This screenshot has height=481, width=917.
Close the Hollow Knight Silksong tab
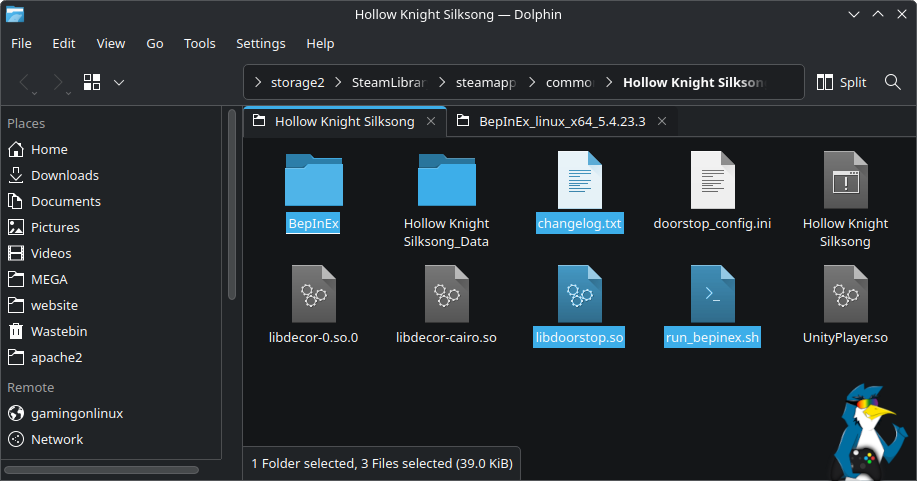tap(431, 122)
